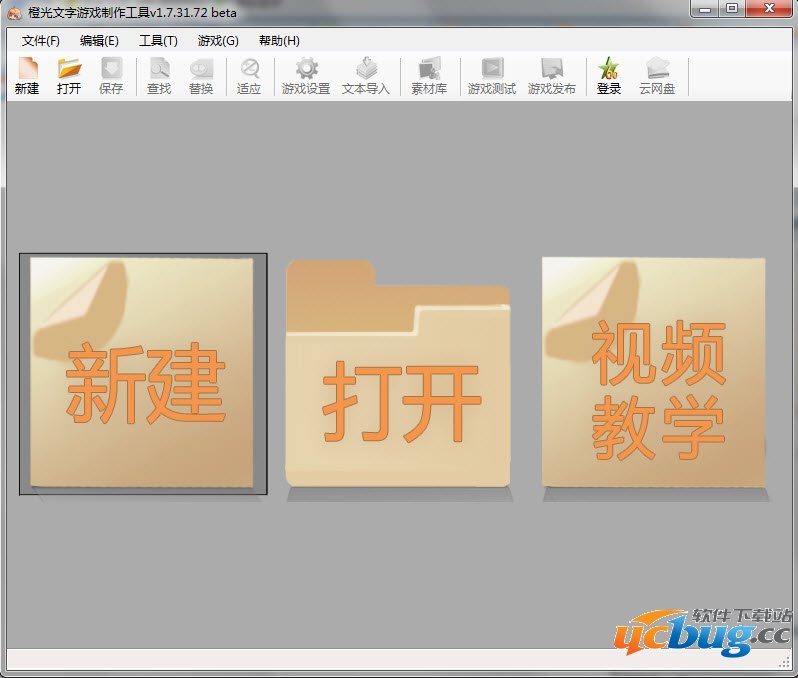This screenshot has width=798, height=678.
Task: Open the 游戏(G) menu
Action: pos(218,41)
